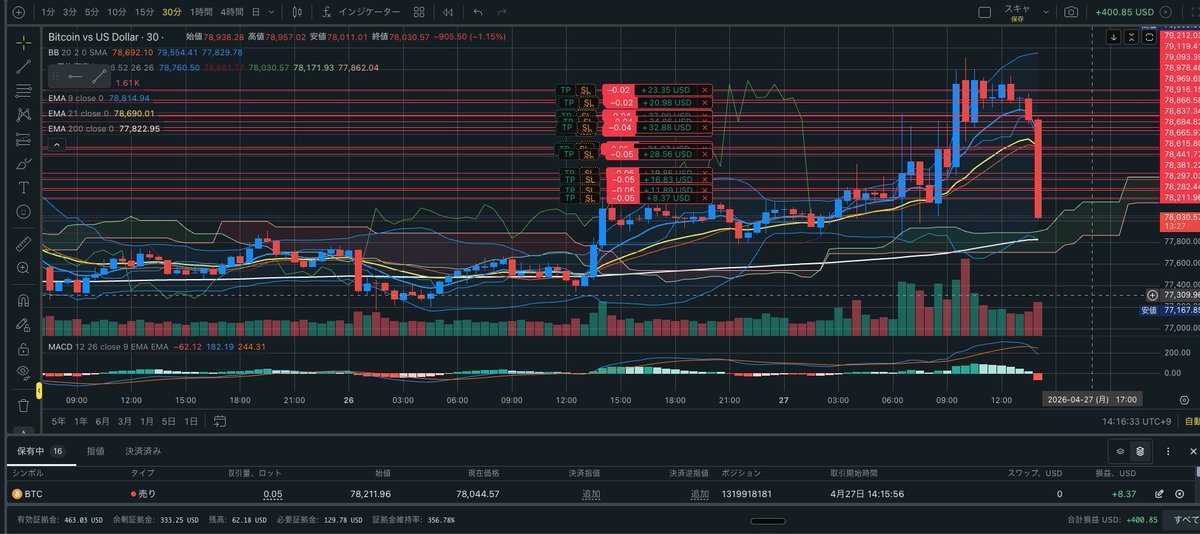Image resolution: width=1200 pixels, height=534 pixels.
Task: Click the trend line in floating toolbar
Action: (99, 76)
